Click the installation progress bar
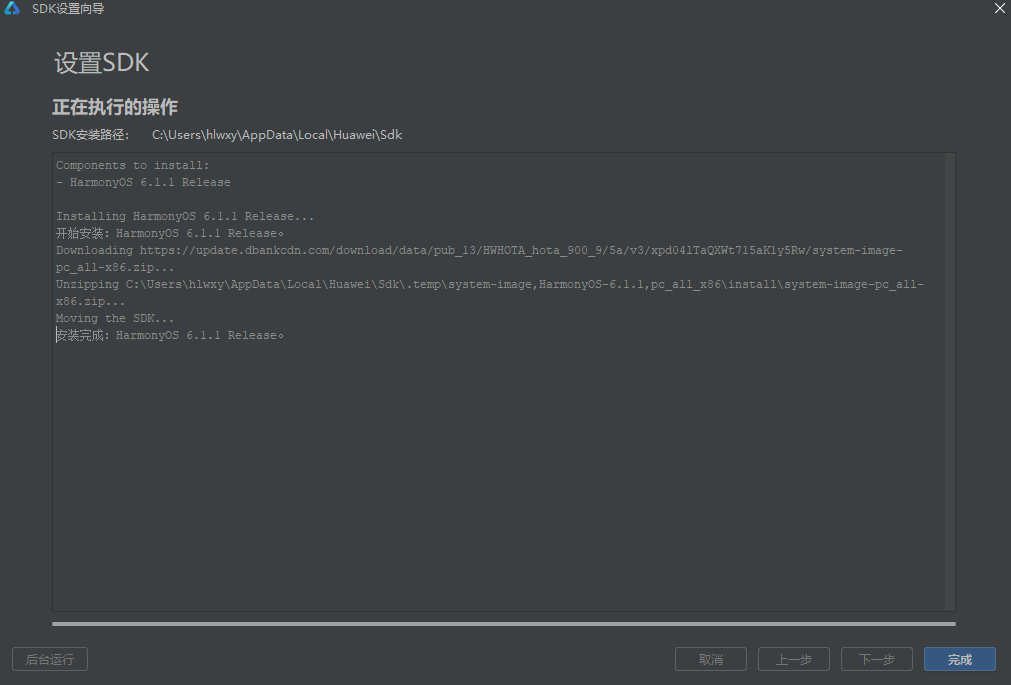Screen dimensions: 1011x685 point(504,624)
